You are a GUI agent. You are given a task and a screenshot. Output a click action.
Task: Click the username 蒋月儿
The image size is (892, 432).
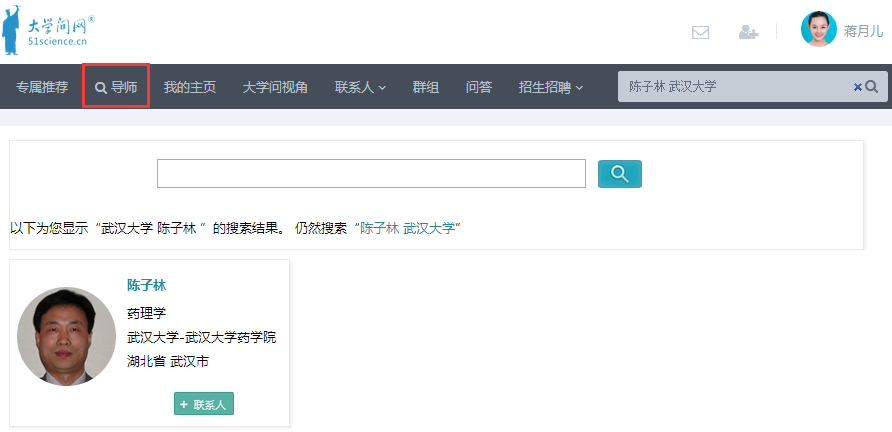(864, 31)
